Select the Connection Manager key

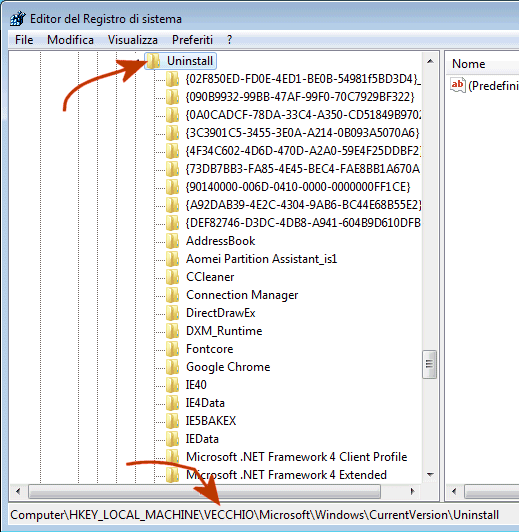(242, 295)
